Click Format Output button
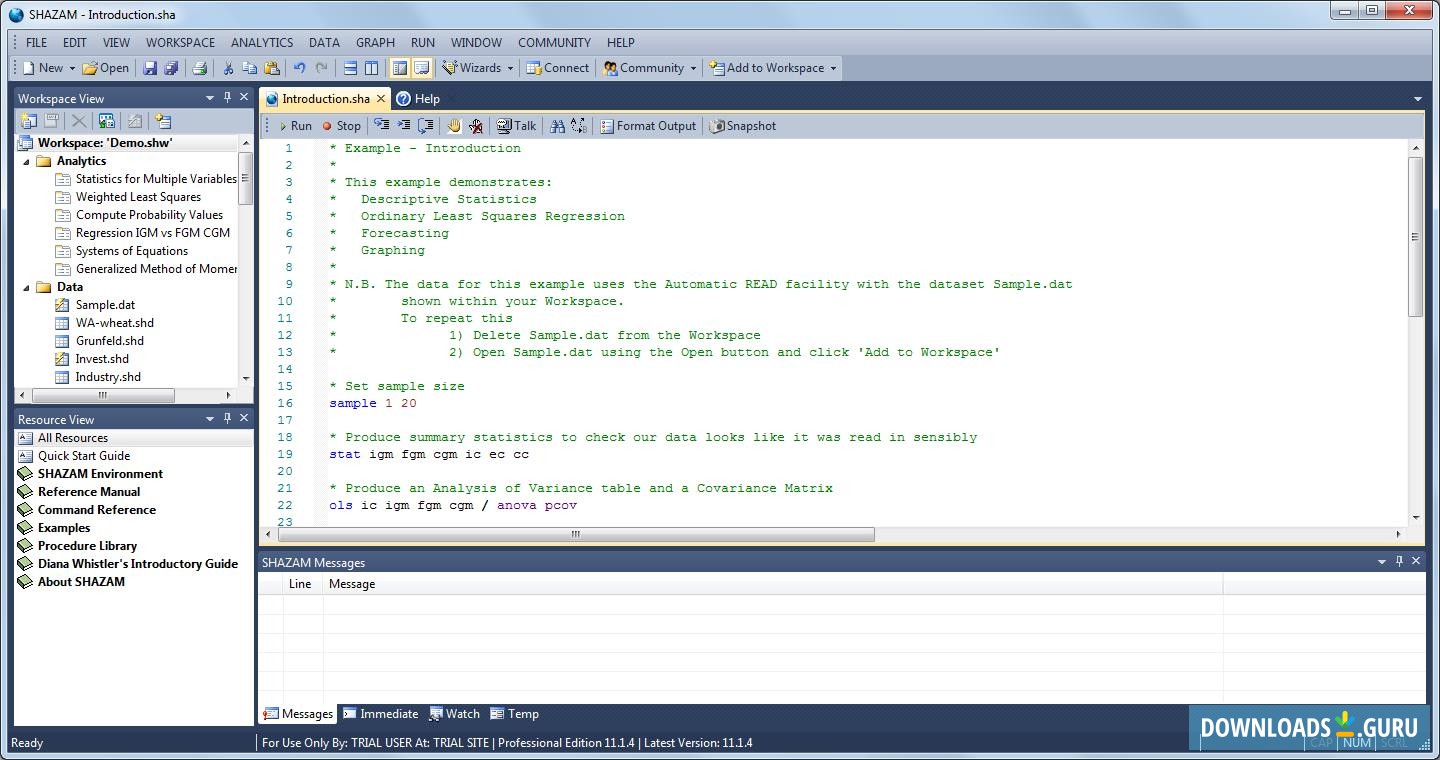Viewport: 1440px width, 760px height. (x=648, y=126)
